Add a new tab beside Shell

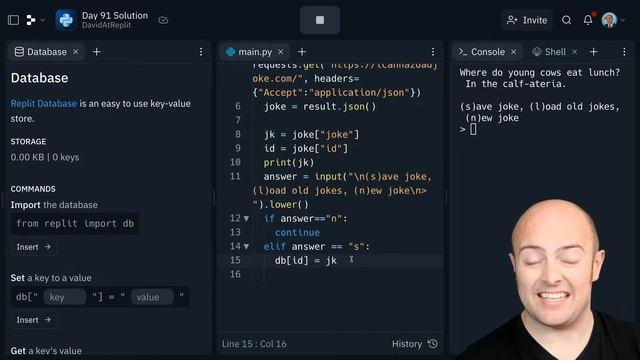click(593, 52)
